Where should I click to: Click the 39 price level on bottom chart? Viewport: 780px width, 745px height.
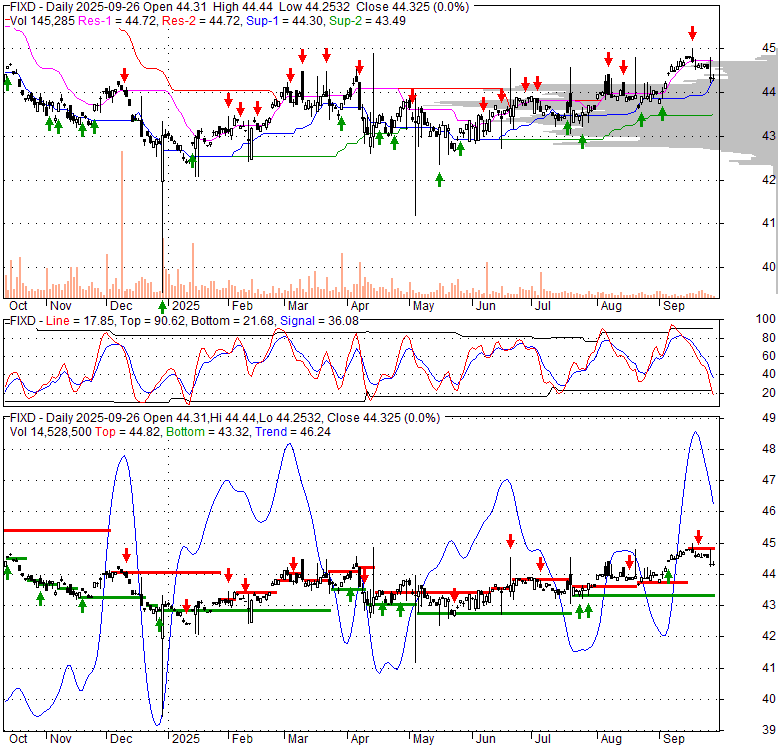pos(769,730)
